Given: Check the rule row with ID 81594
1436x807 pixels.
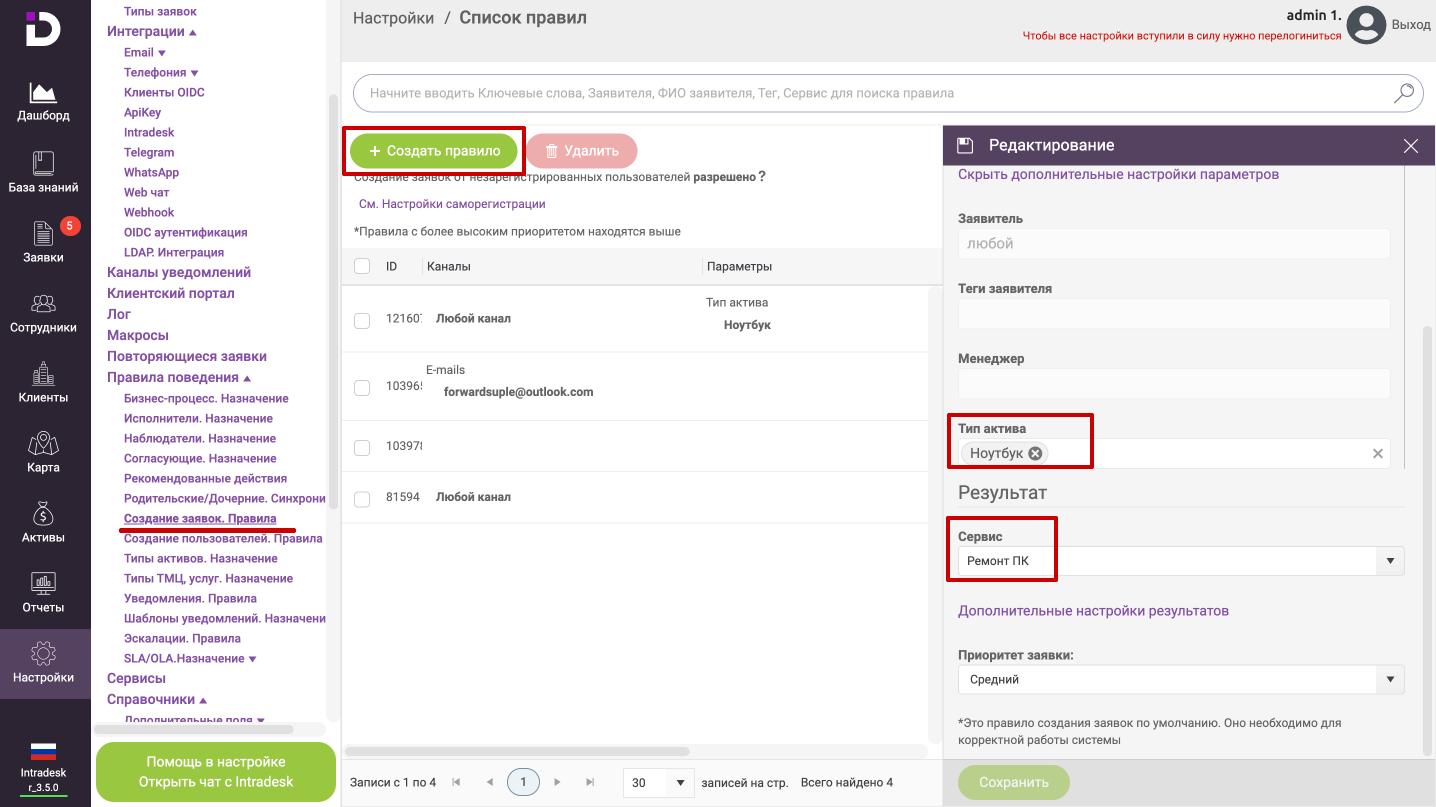Looking at the screenshot, I should pos(362,498).
